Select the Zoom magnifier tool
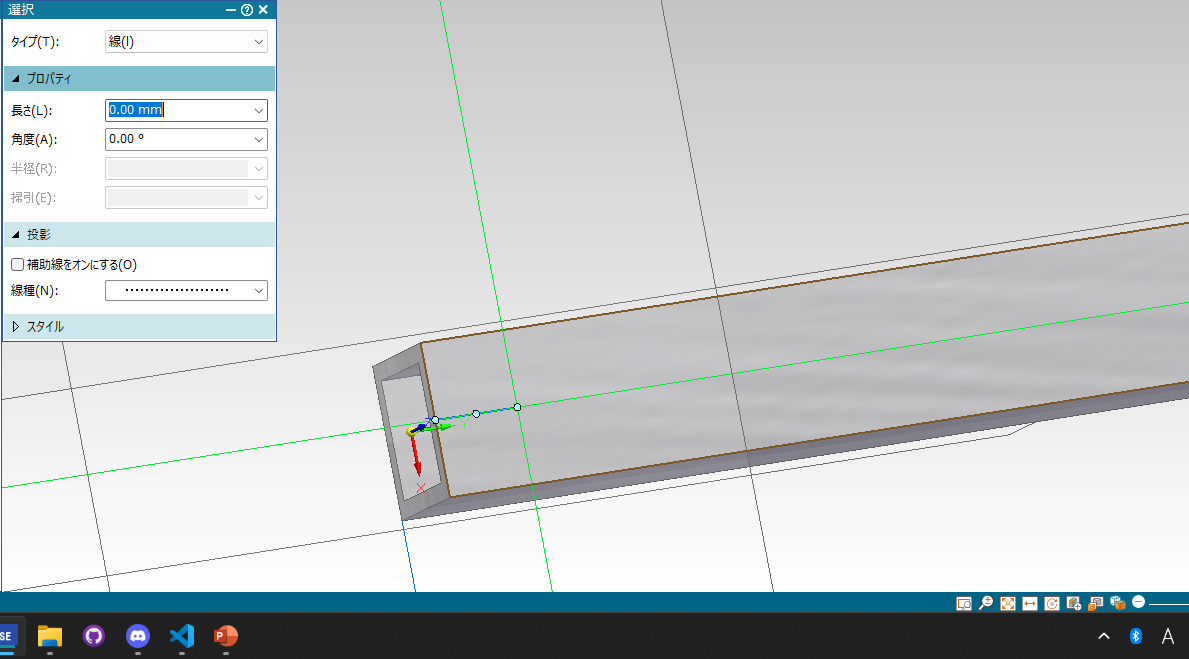 [986, 603]
